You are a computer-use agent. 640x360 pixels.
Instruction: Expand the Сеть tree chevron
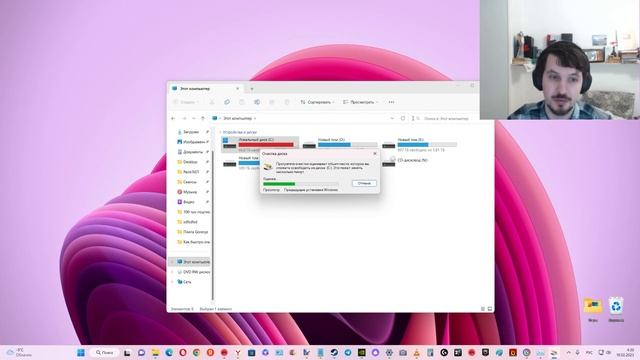(x=172, y=282)
